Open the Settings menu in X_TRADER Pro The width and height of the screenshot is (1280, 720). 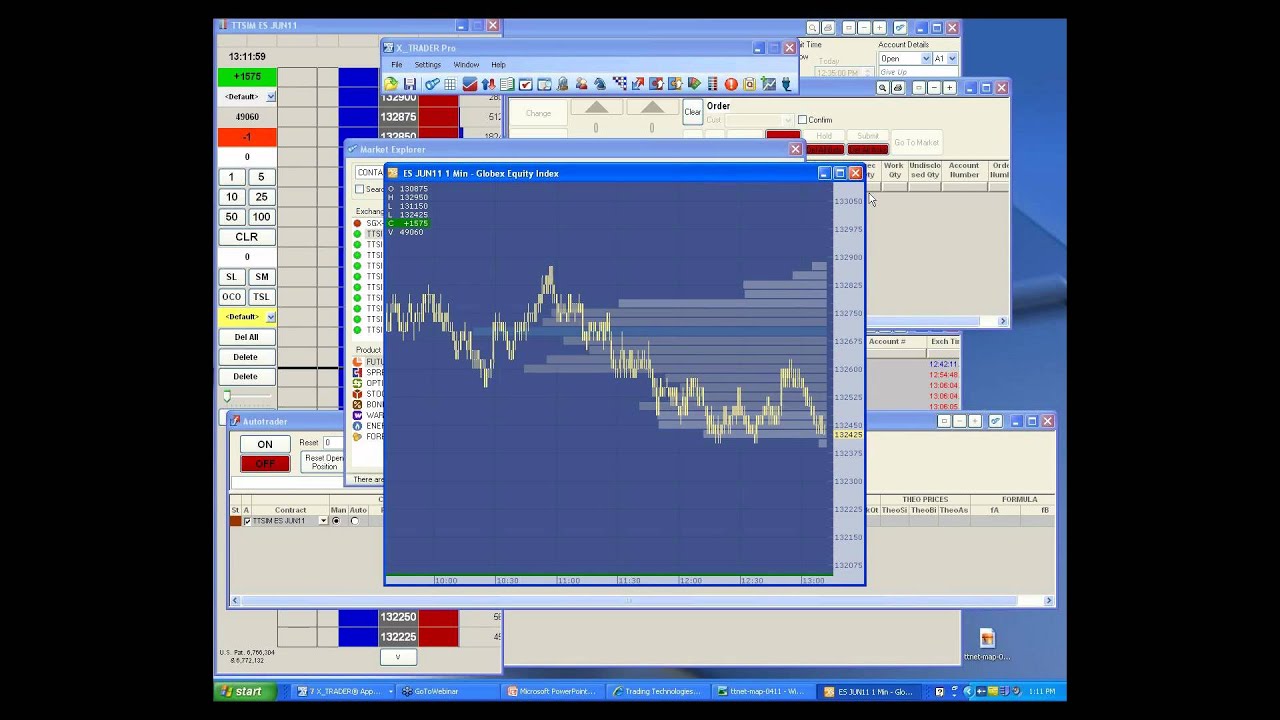coord(427,65)
